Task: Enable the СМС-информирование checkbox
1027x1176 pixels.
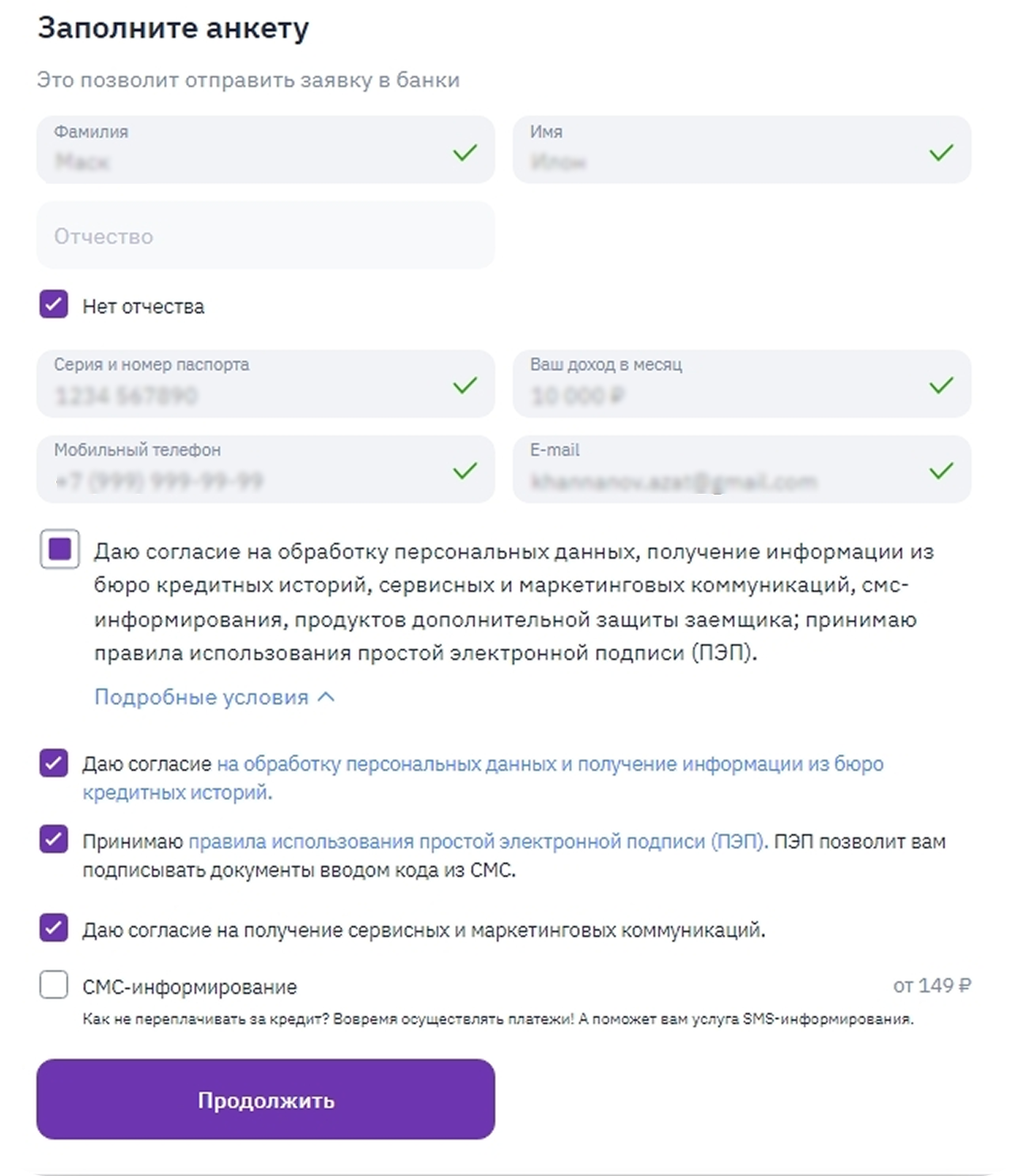Action: [54, 985]
